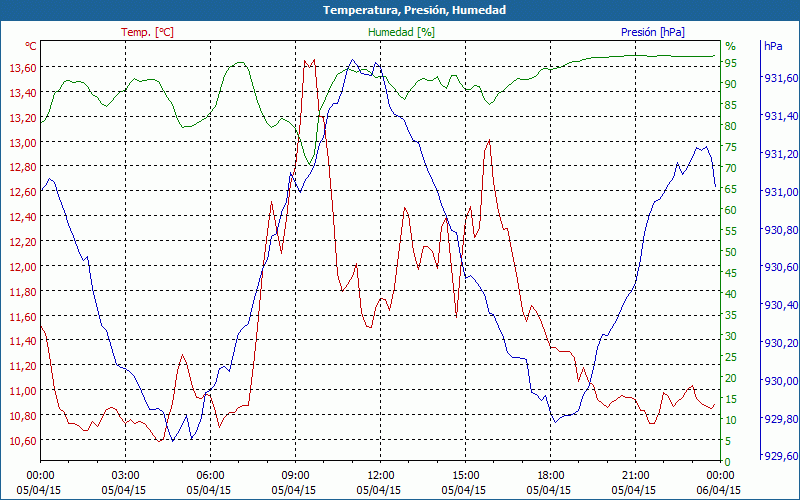Click temperature axis value 11,00
This screenshot has height=500, width=800.
pyautogui.click(x=23, y=391)
